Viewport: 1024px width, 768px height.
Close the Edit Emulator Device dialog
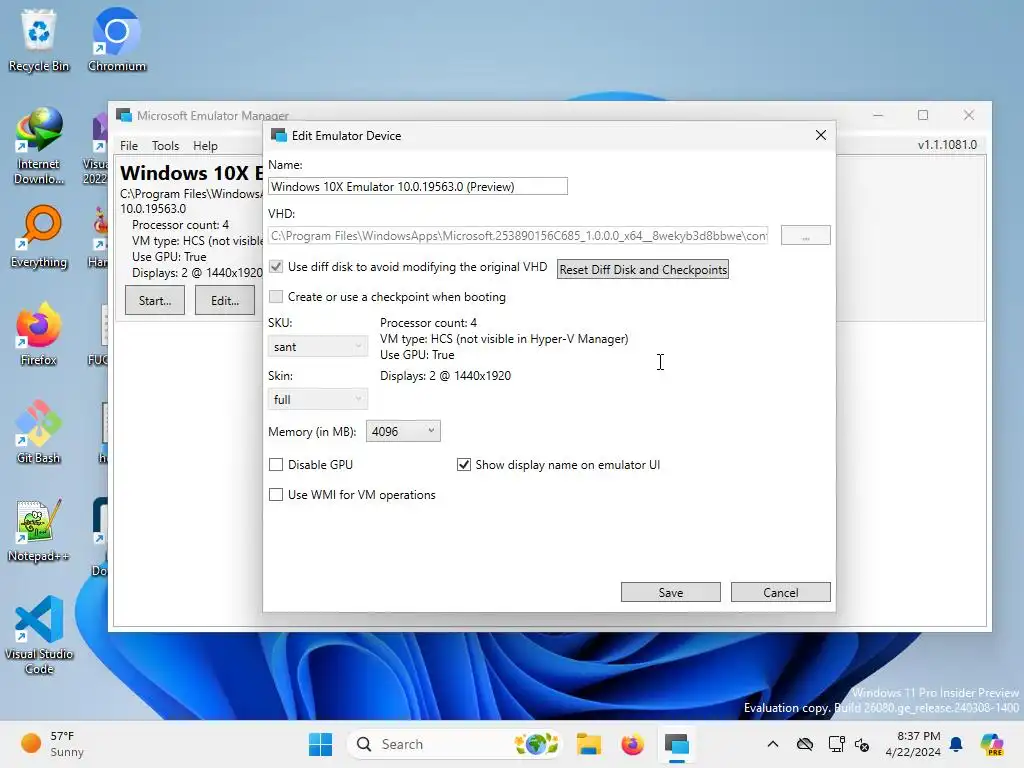tap(820, 135)
